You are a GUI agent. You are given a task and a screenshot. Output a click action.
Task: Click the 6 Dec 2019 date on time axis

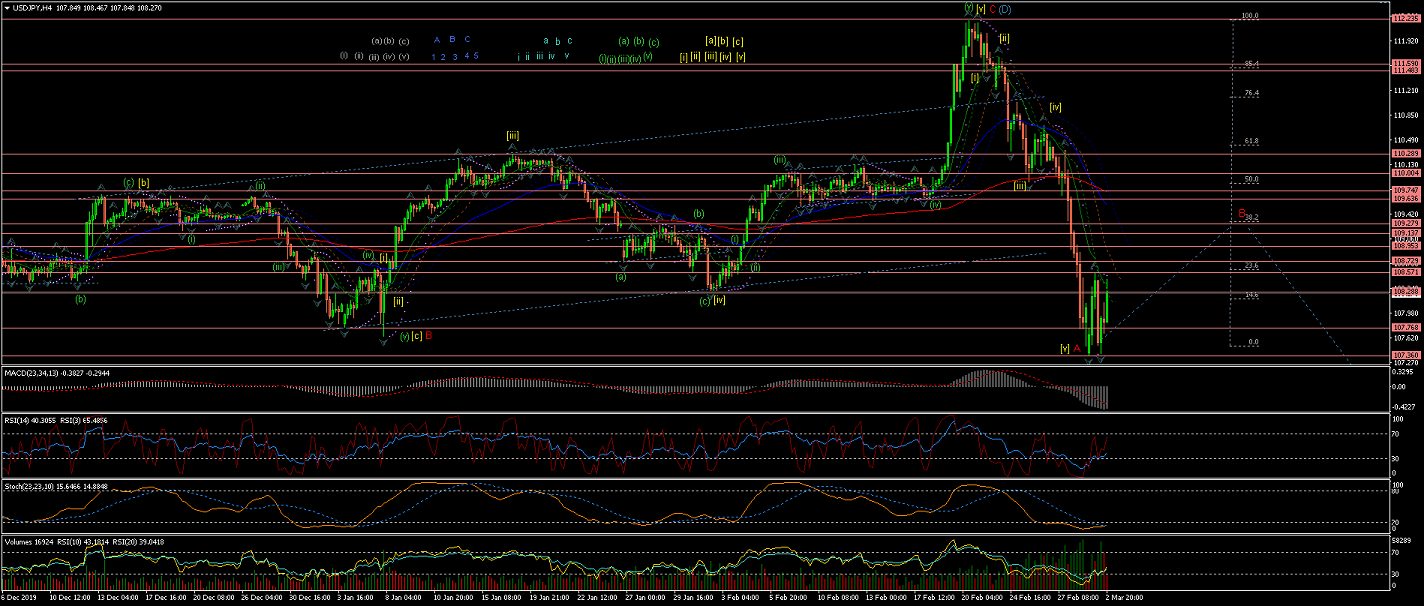pyautogui.click(x=18, y=598)
